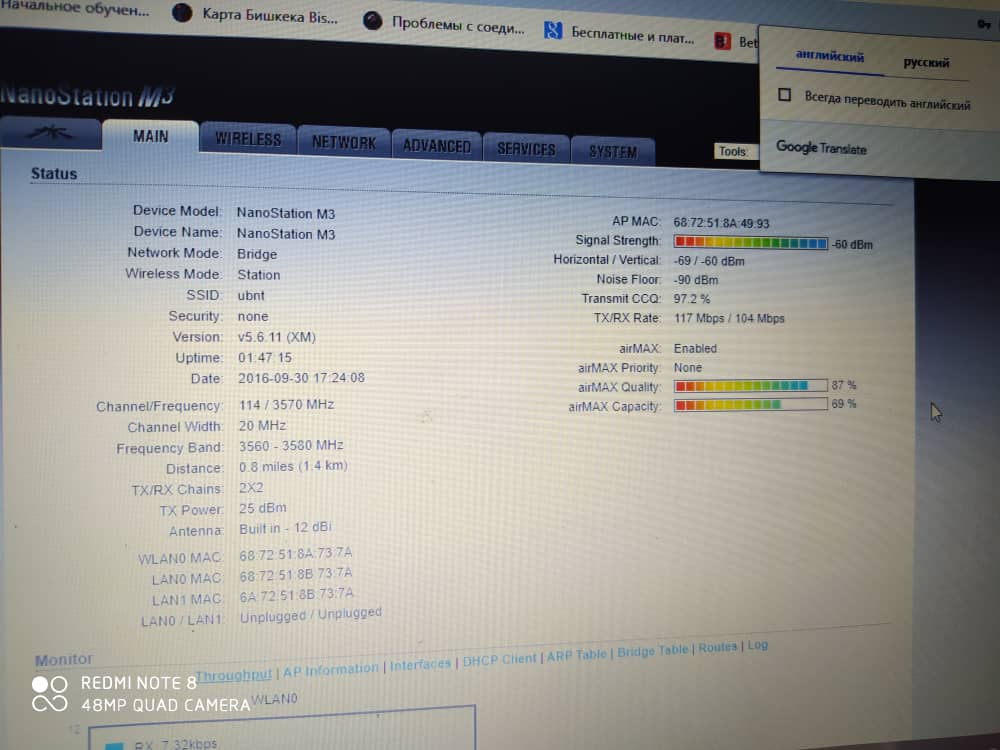The height and width of the screenshot is (750, 1000).
Task: Click the 'Status' section heading
Action: 54,173
